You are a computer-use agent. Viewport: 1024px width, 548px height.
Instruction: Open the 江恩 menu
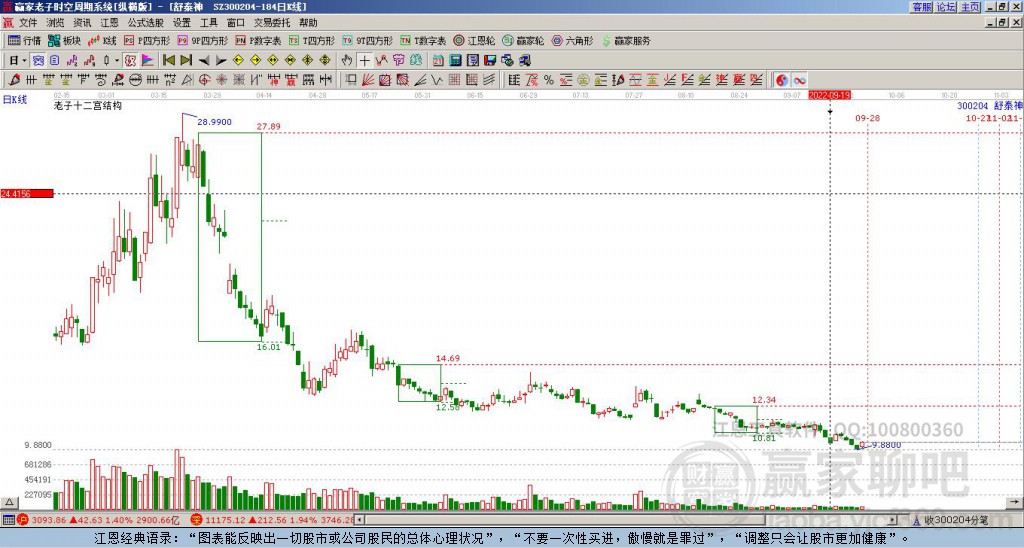click(109, 23)
